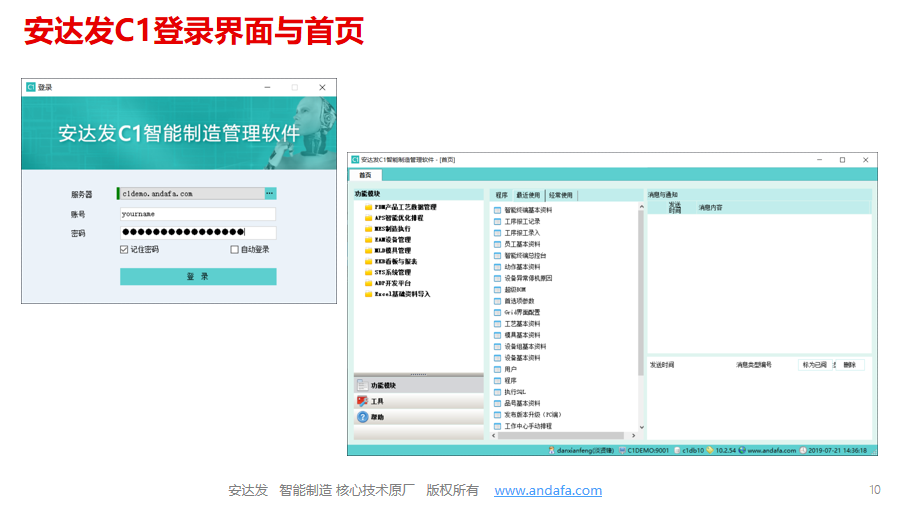Viewport: 907px width, 509px height.
Task: Open 模具基本资料 entry
Action: (517, 335)
